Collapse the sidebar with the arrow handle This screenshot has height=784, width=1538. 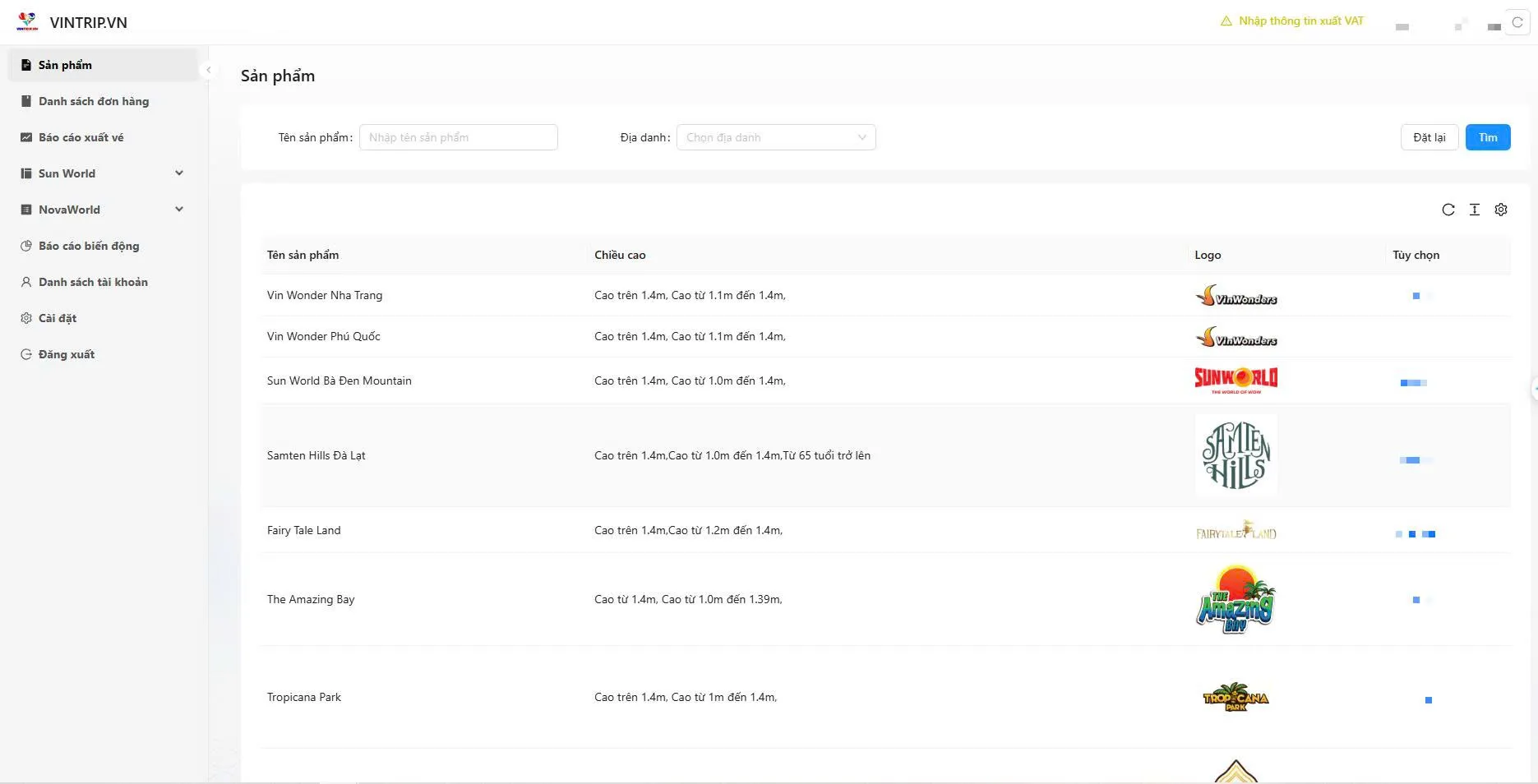[209, 70]
